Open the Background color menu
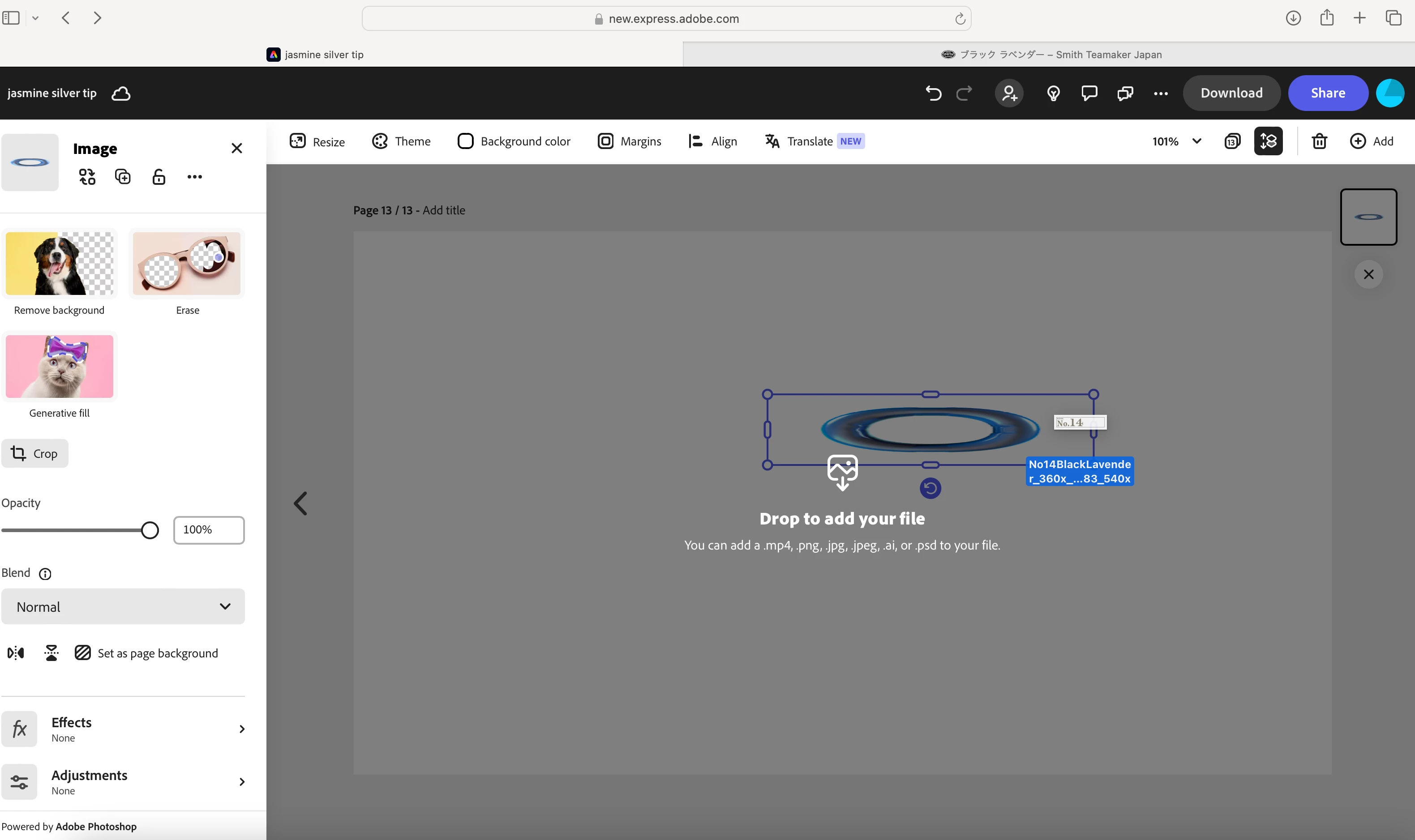Viewport: 1415px width, 840px height. [x=514, y=141]
